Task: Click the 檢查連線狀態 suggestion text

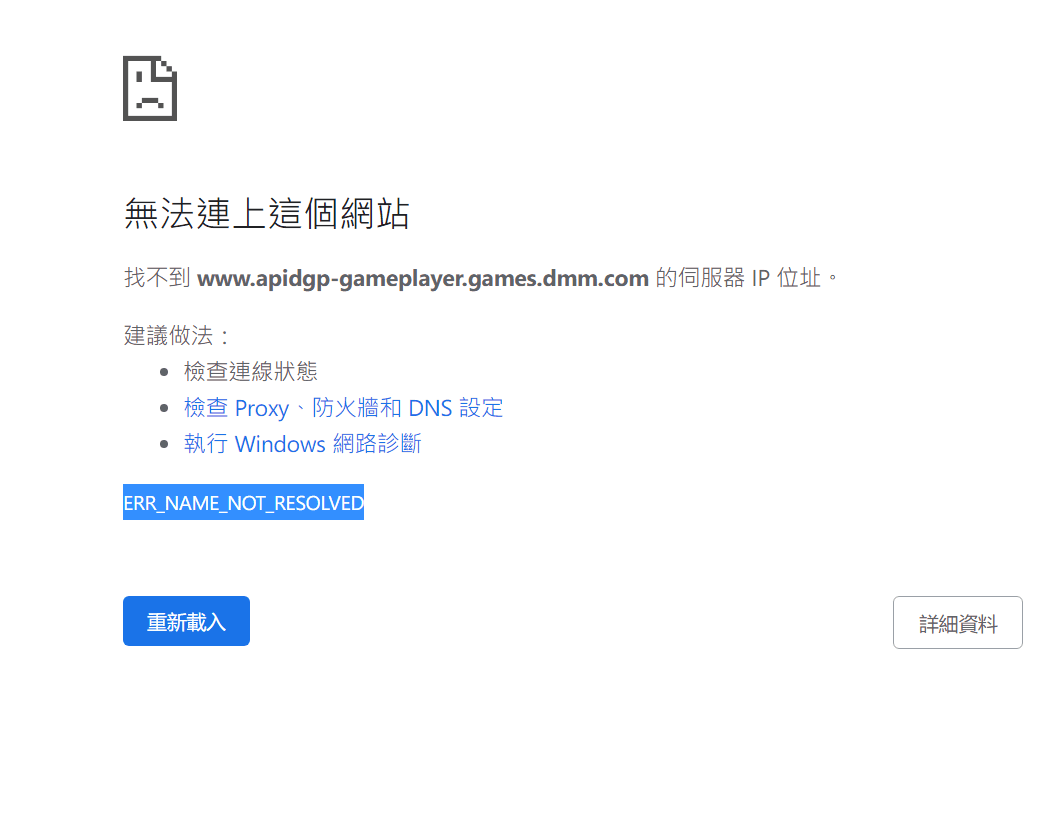Action: pyautogui.click(x=251, y=371)
